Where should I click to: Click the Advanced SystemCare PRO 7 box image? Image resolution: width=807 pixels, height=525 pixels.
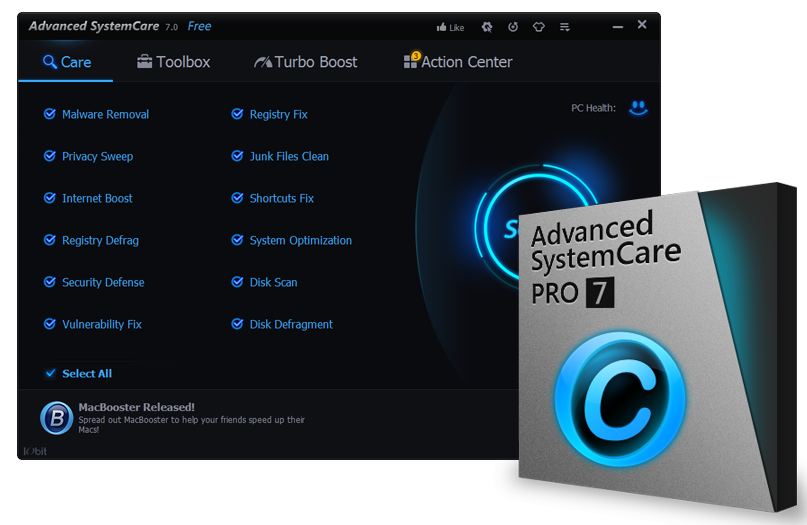657,346
